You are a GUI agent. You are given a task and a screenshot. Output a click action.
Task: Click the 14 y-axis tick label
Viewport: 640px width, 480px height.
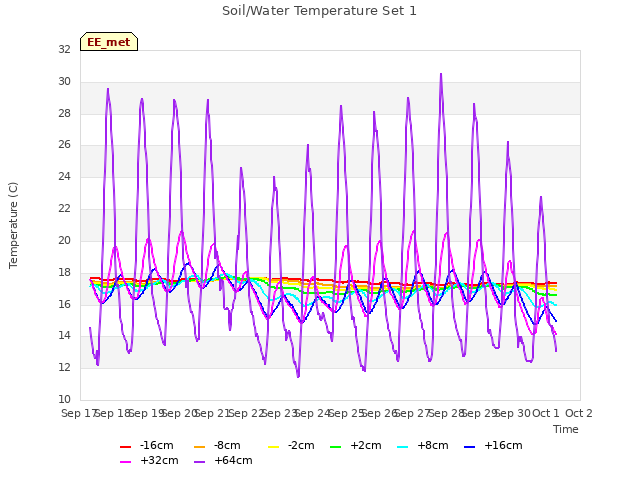pos(64,336)
